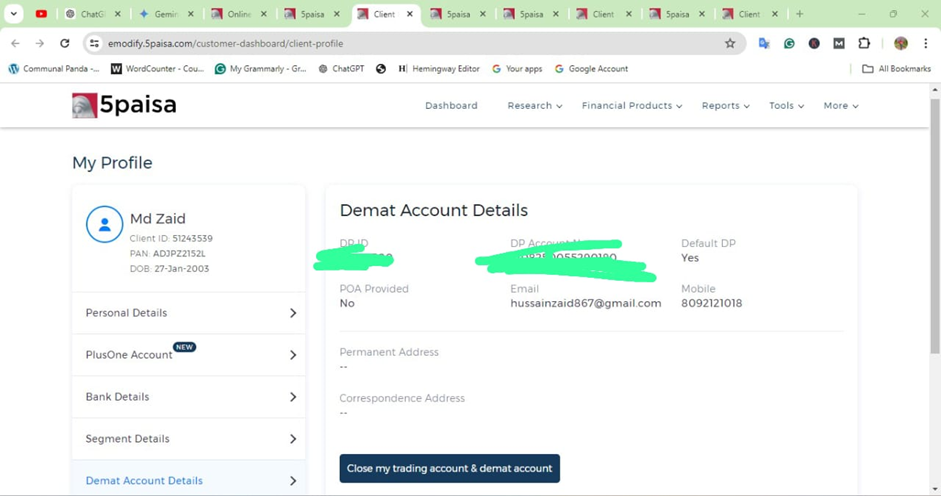Open My Grammarly bookmark
Image resolution: width=941 pixels, height=496 pixels.
point(261,69)
